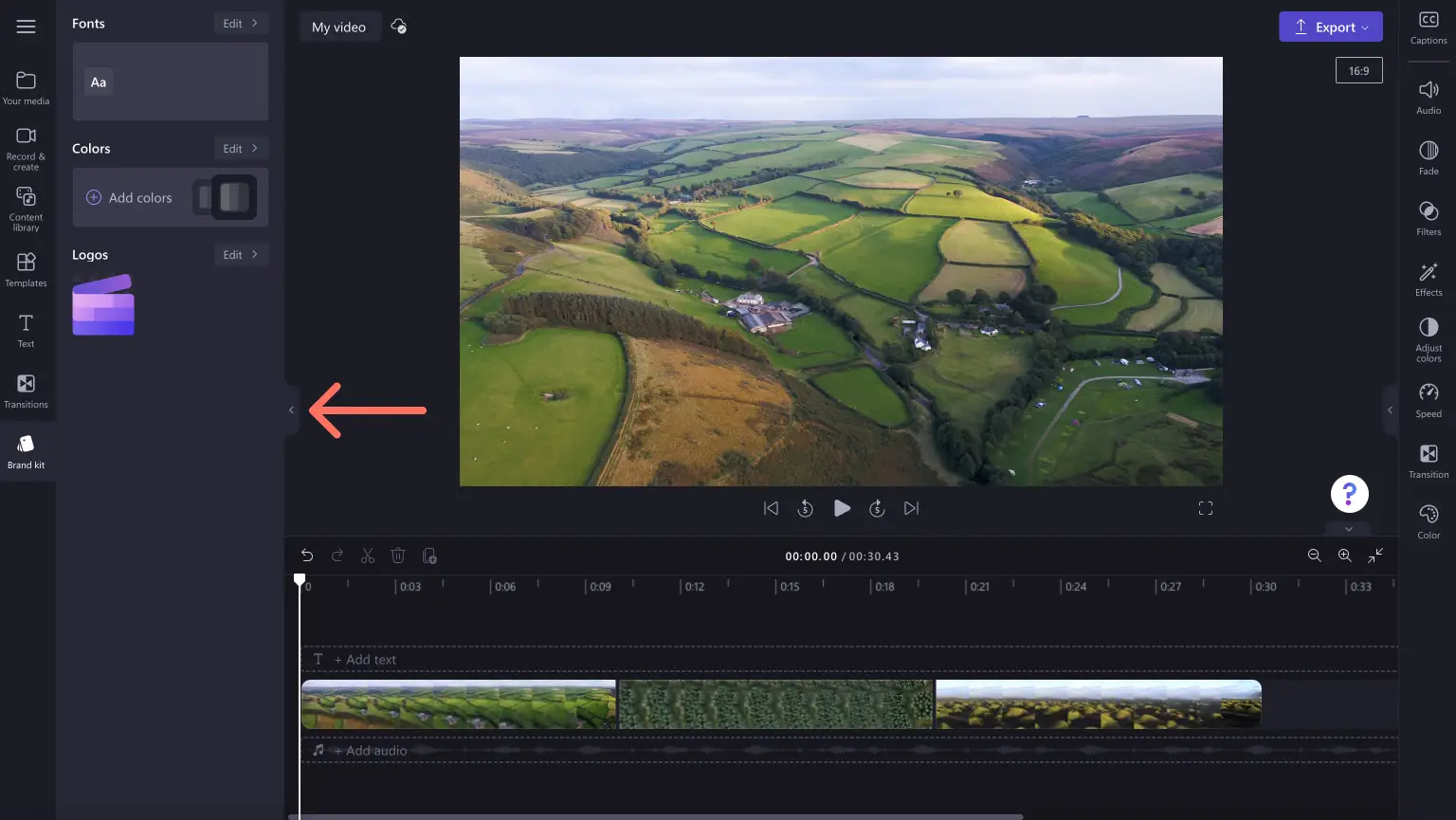Rename the My video title
The image size is (1456, 820).
(339, 27)
